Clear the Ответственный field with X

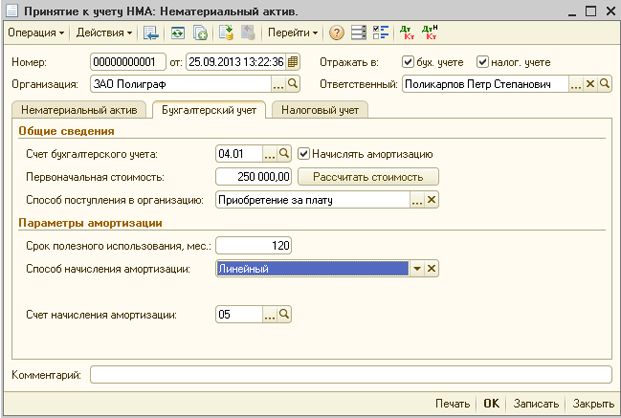pyautogui.click(x=590, y=84)
